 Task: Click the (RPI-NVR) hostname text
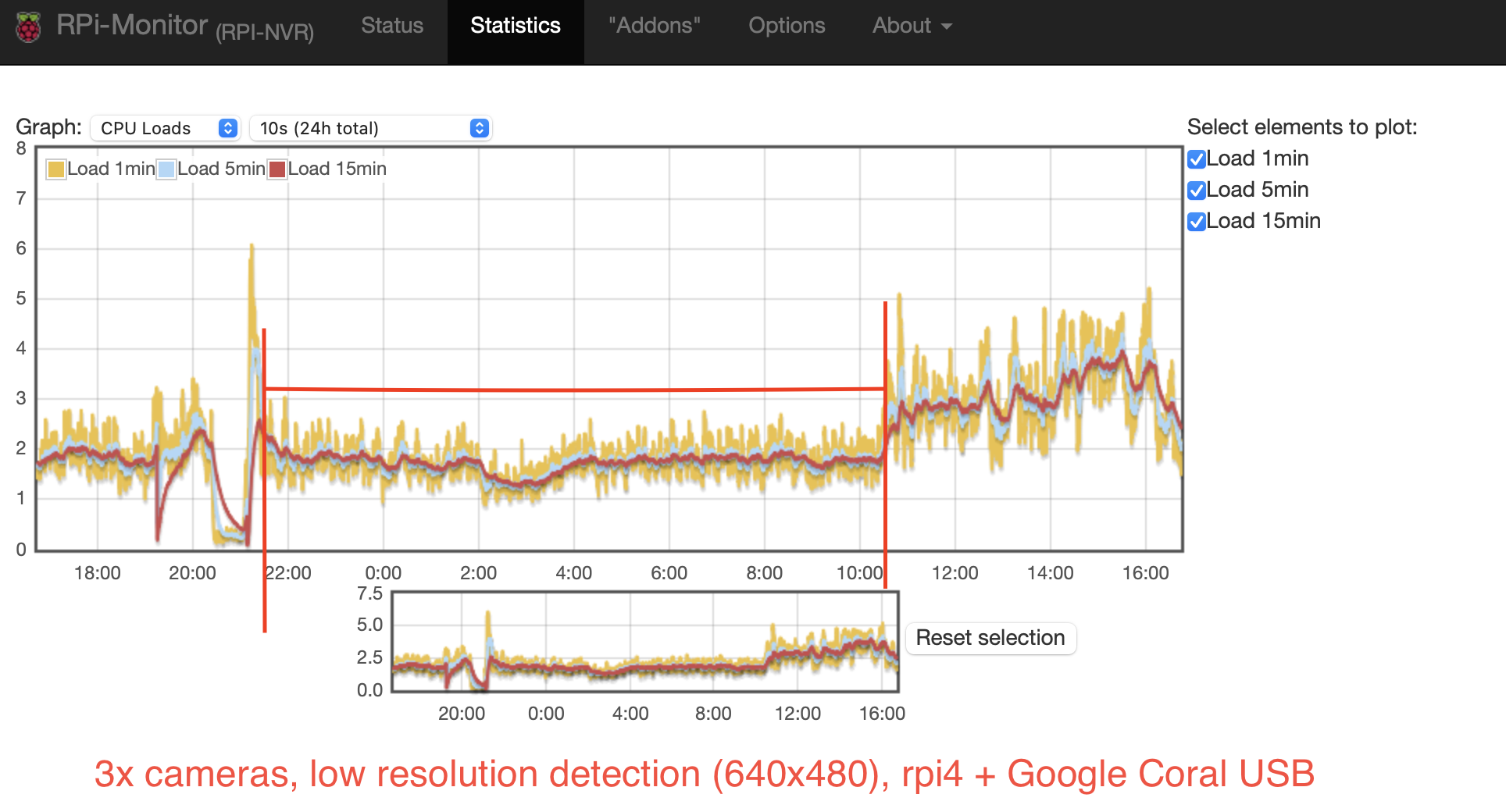265,33
